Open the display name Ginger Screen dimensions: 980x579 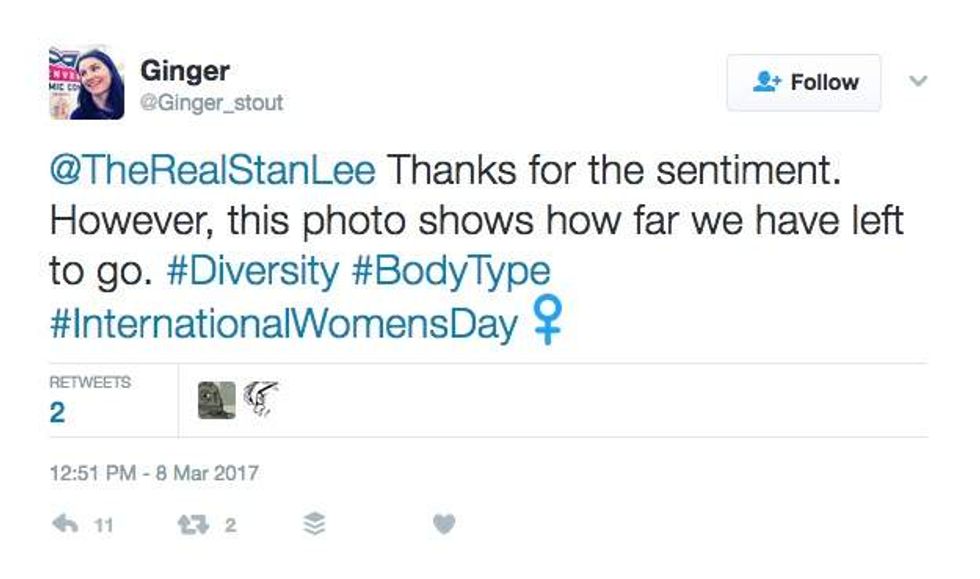point(185,71)
